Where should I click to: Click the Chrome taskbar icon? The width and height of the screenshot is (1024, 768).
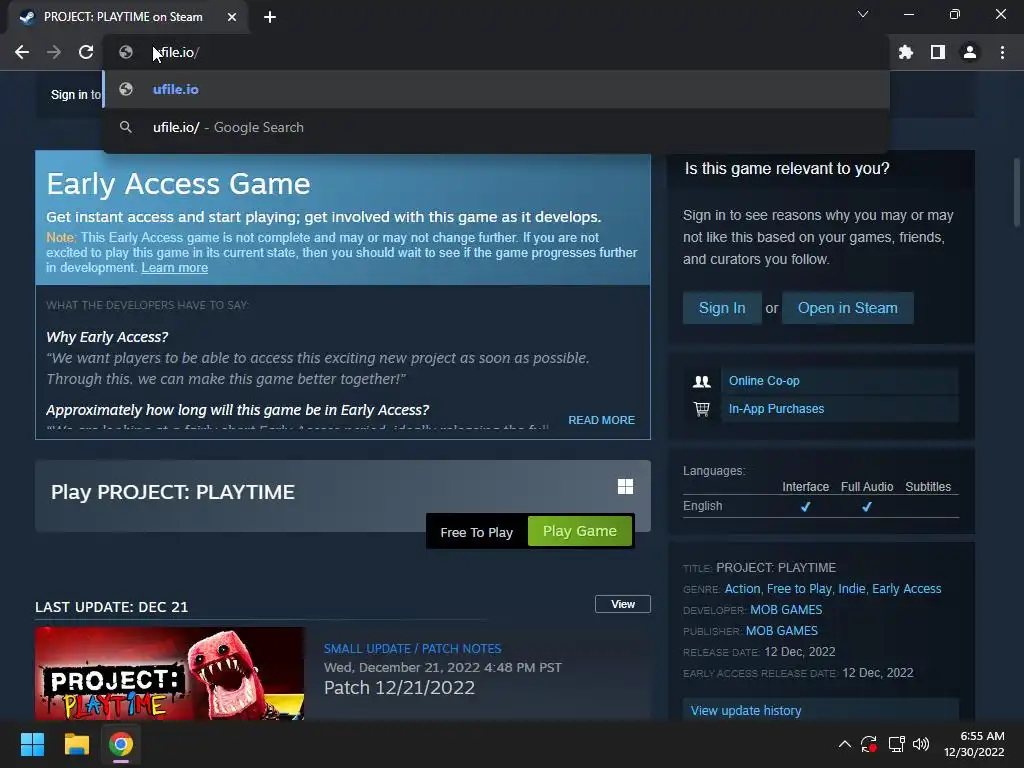(x=121, y=744)
